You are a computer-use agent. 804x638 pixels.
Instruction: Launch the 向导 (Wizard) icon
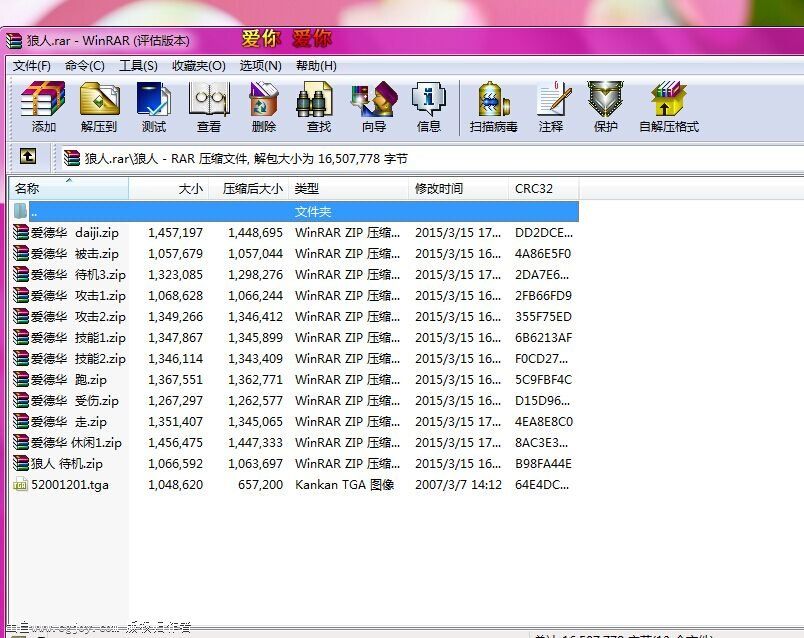[x=372, y=107]
